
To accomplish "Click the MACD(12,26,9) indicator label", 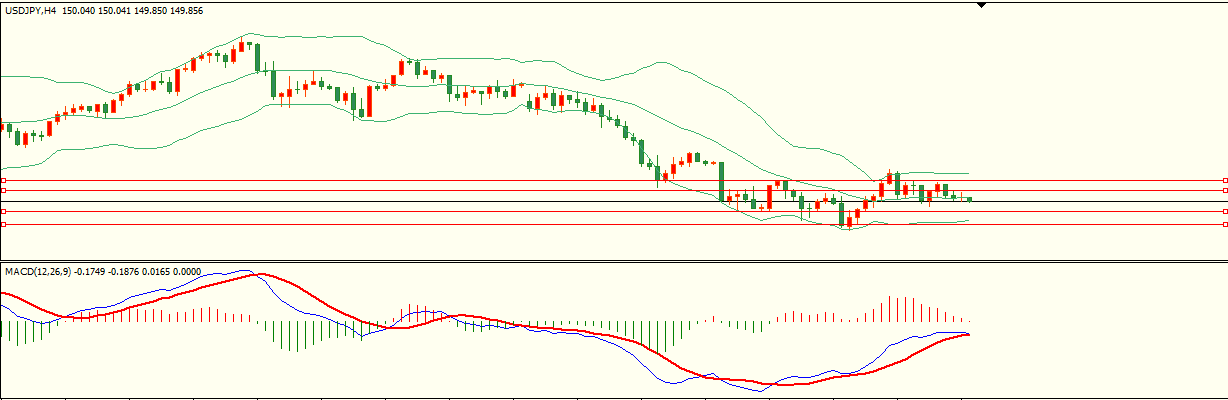I will tap(37, 271).
